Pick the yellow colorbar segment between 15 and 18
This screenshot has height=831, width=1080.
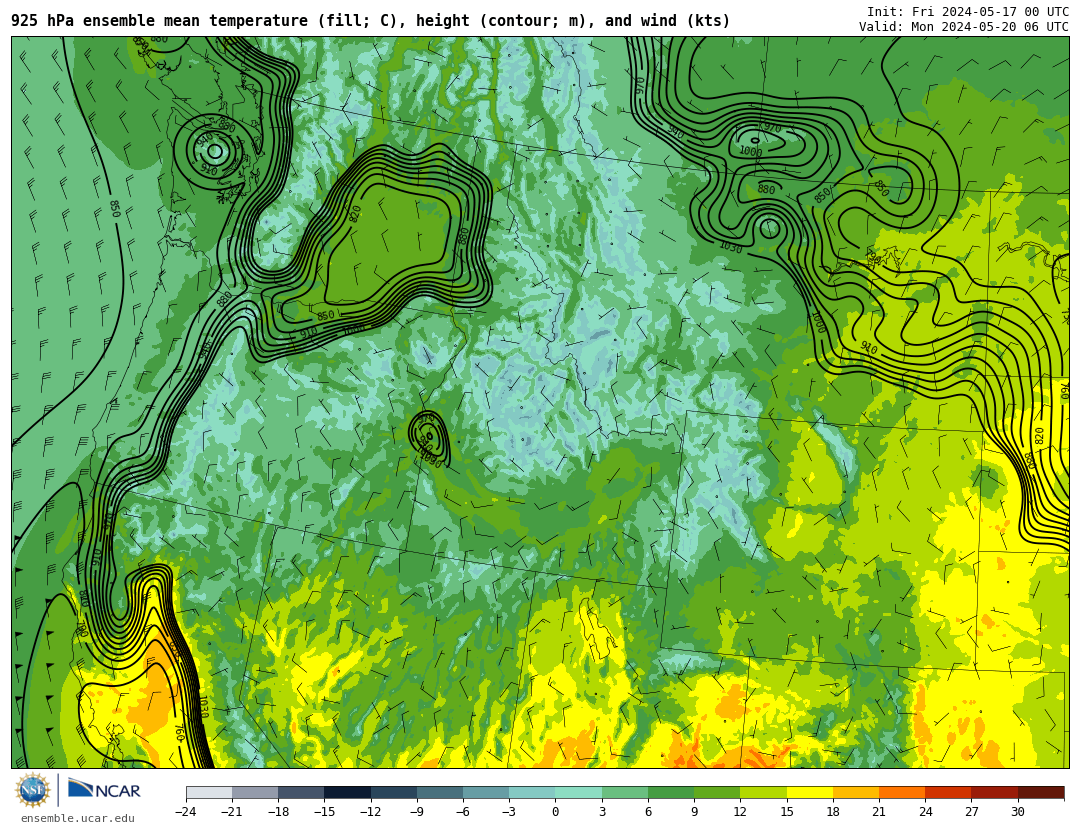810,792
